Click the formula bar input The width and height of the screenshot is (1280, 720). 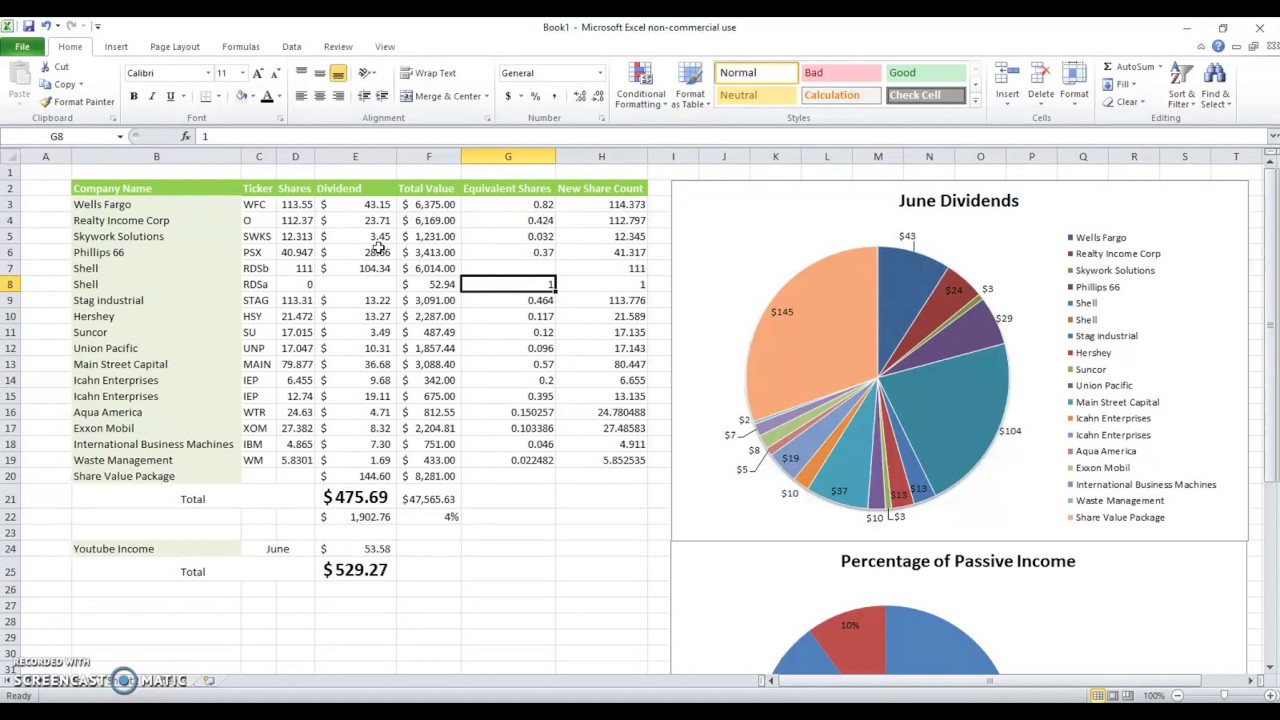point(730,136)
